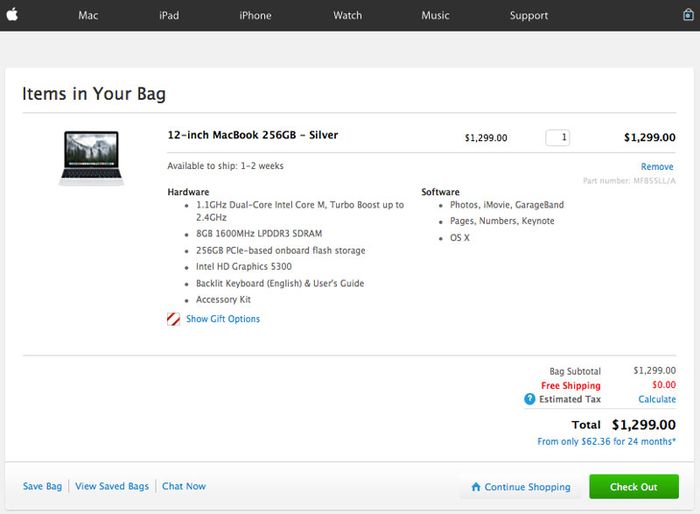Click the Intel HD Graphics 5300 line
The height and width of the screenshot is (514, 700).
(x=244, y=267)
